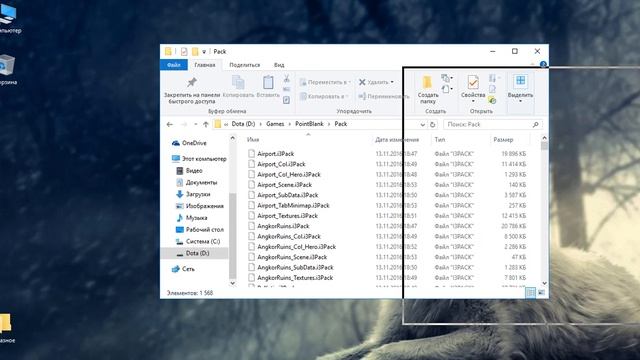Click the Up one level arrow

click(206, 124)
